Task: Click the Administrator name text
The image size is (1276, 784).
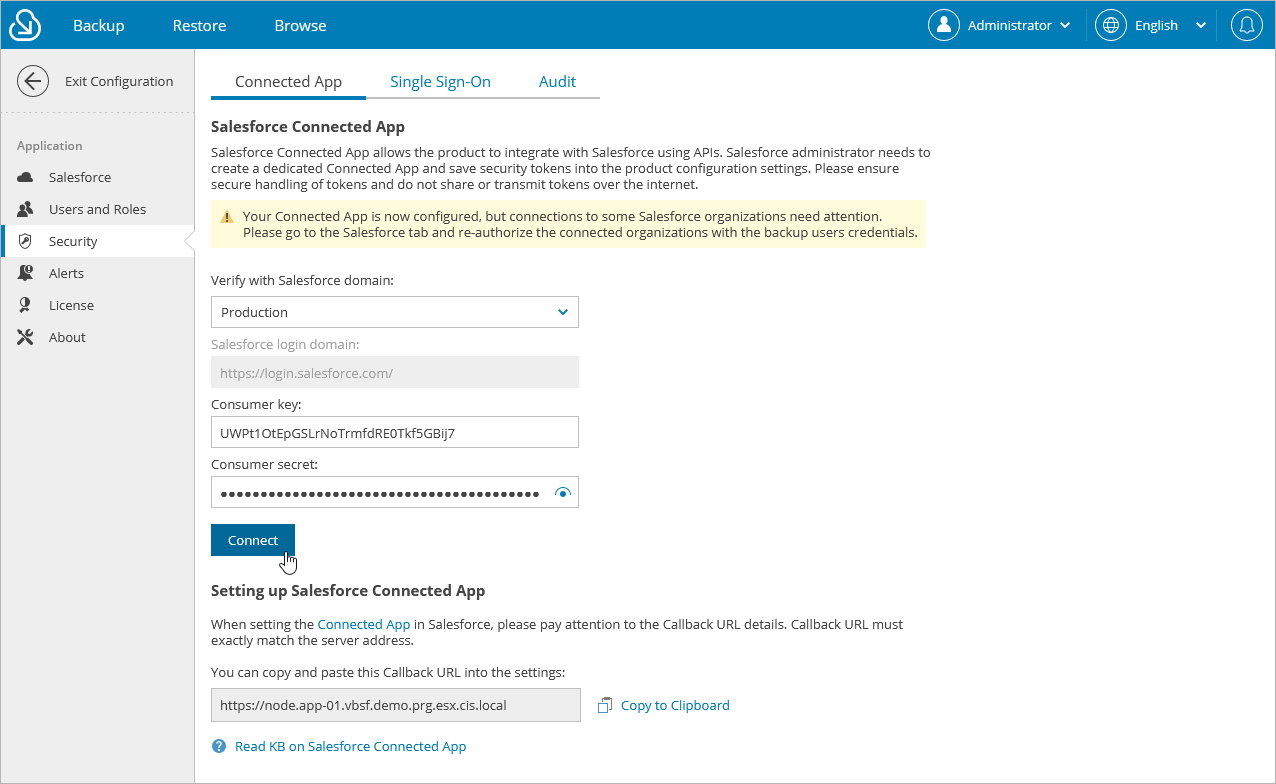Action: point(1010,25)
